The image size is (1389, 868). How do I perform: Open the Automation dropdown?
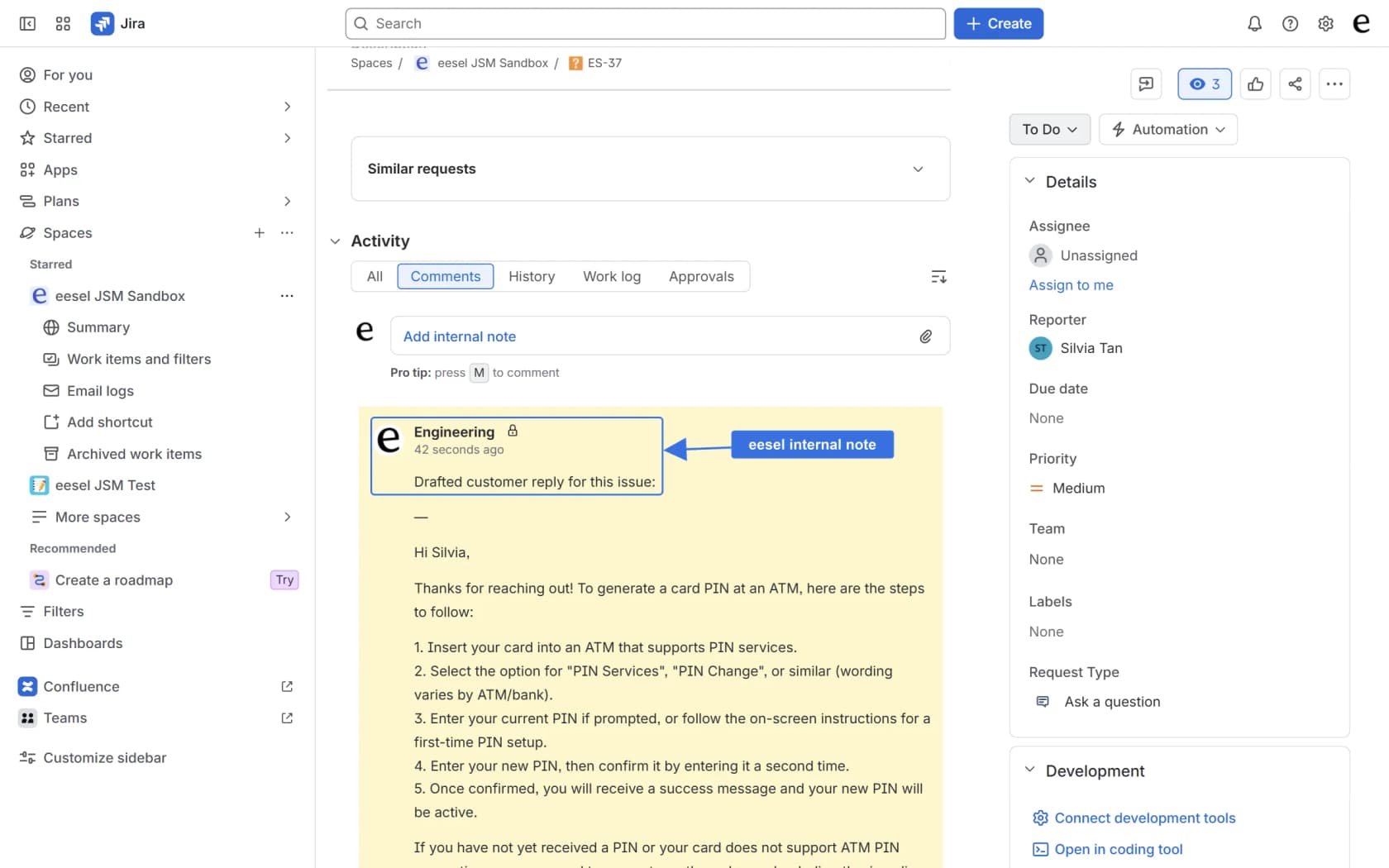point(1167,129)
